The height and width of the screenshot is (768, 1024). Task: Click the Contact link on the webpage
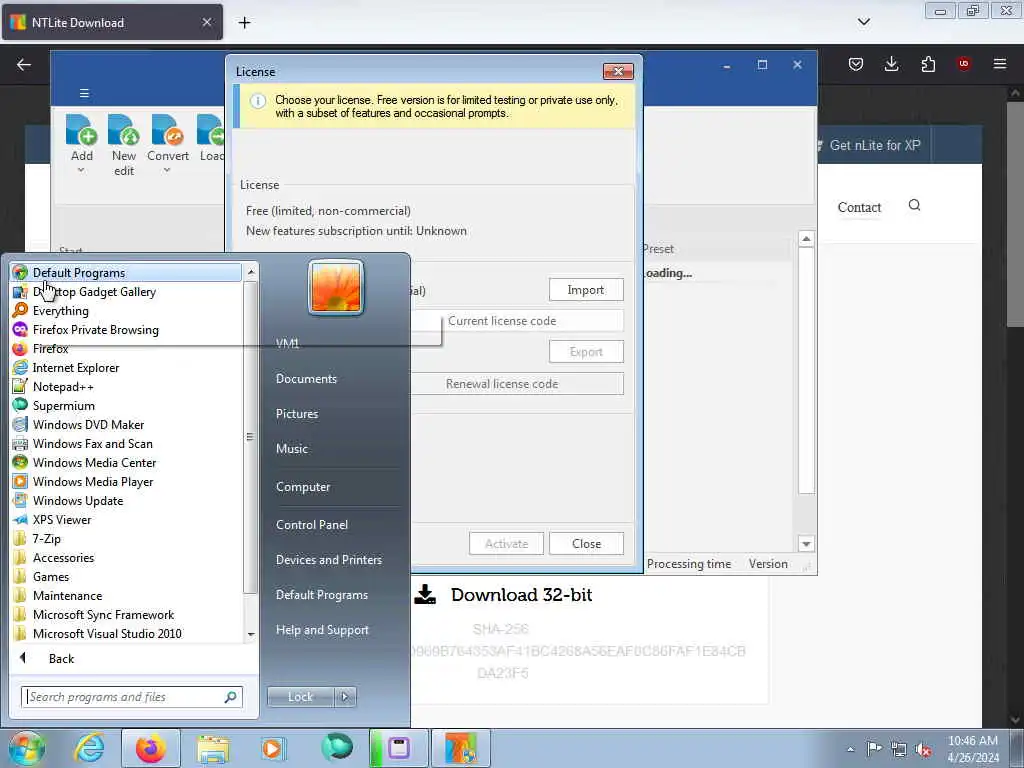[859, 208]
